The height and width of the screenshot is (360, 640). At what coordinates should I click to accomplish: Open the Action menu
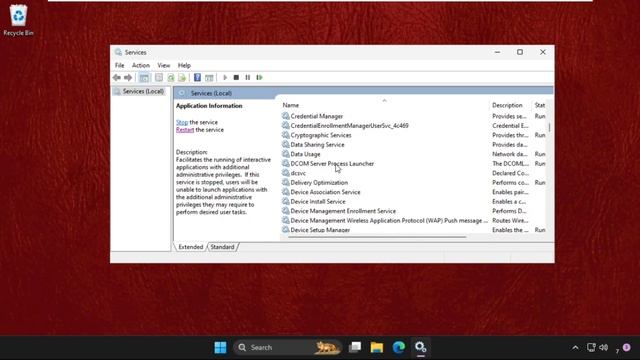coord(140,65)
